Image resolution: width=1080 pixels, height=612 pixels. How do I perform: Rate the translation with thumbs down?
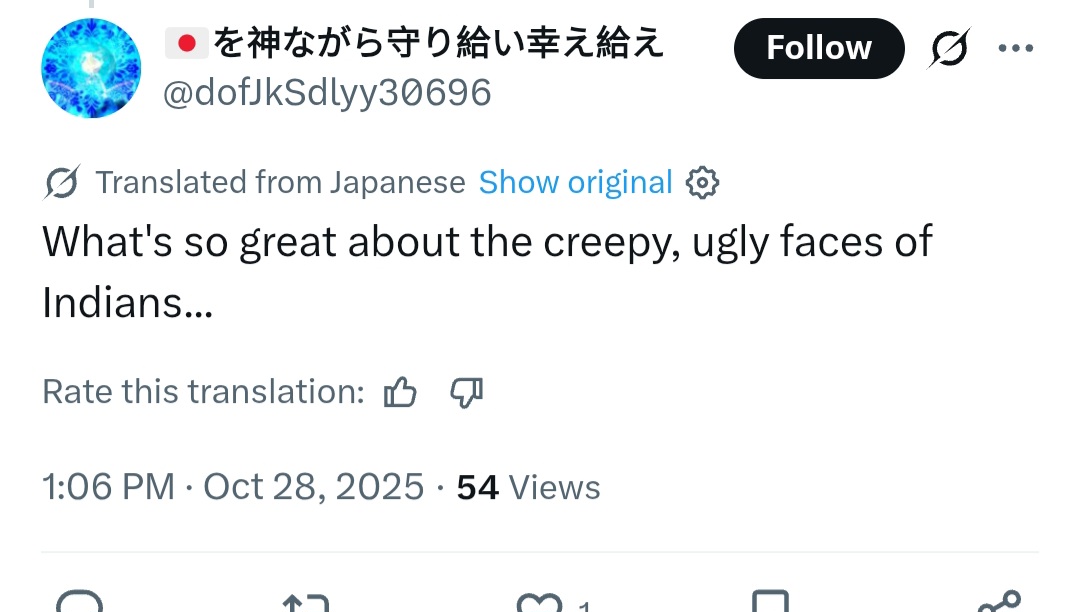(x=466, y=392)
